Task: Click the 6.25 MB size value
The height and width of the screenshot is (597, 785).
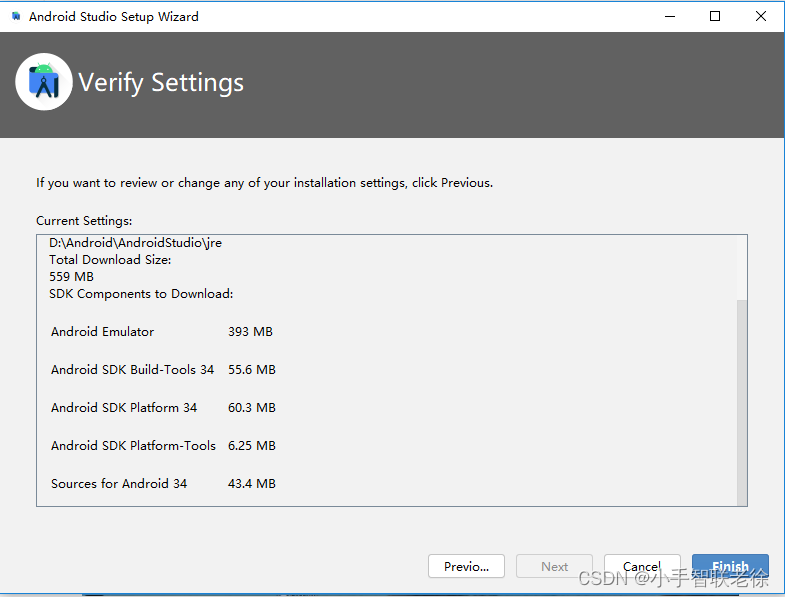Action: (252, 446)
